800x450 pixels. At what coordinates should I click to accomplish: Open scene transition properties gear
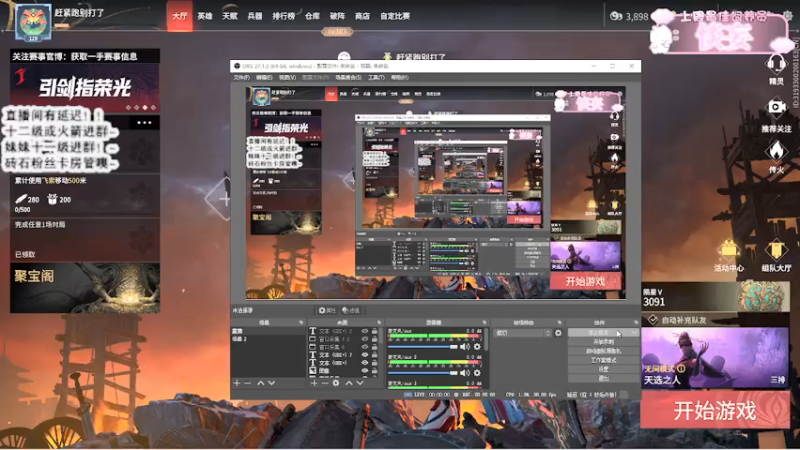pos(558,333)
